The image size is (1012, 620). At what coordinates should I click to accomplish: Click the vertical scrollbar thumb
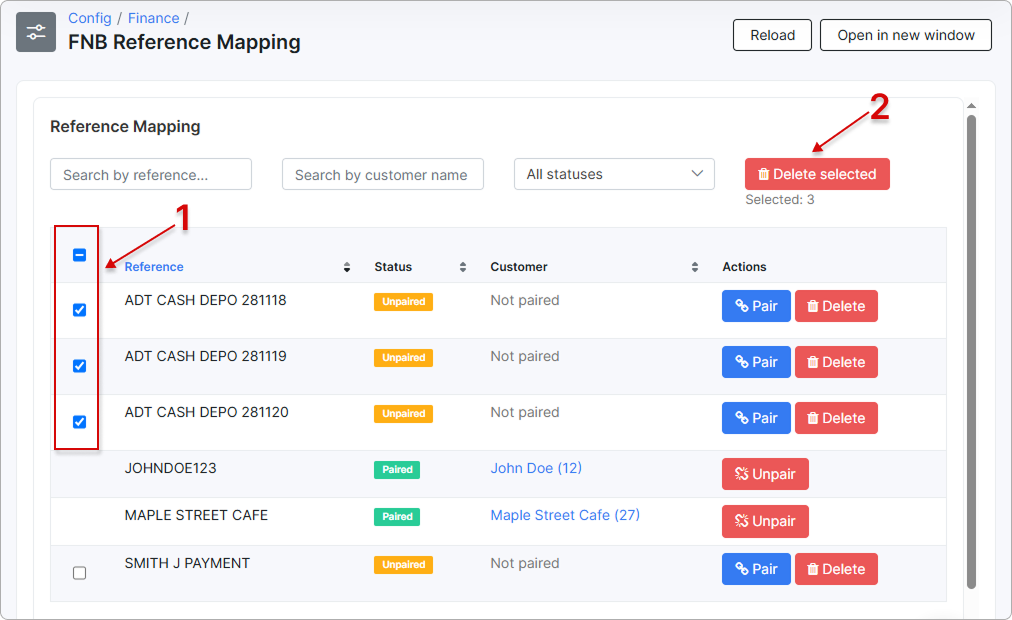pyautogui.click(x=971, y=352)
